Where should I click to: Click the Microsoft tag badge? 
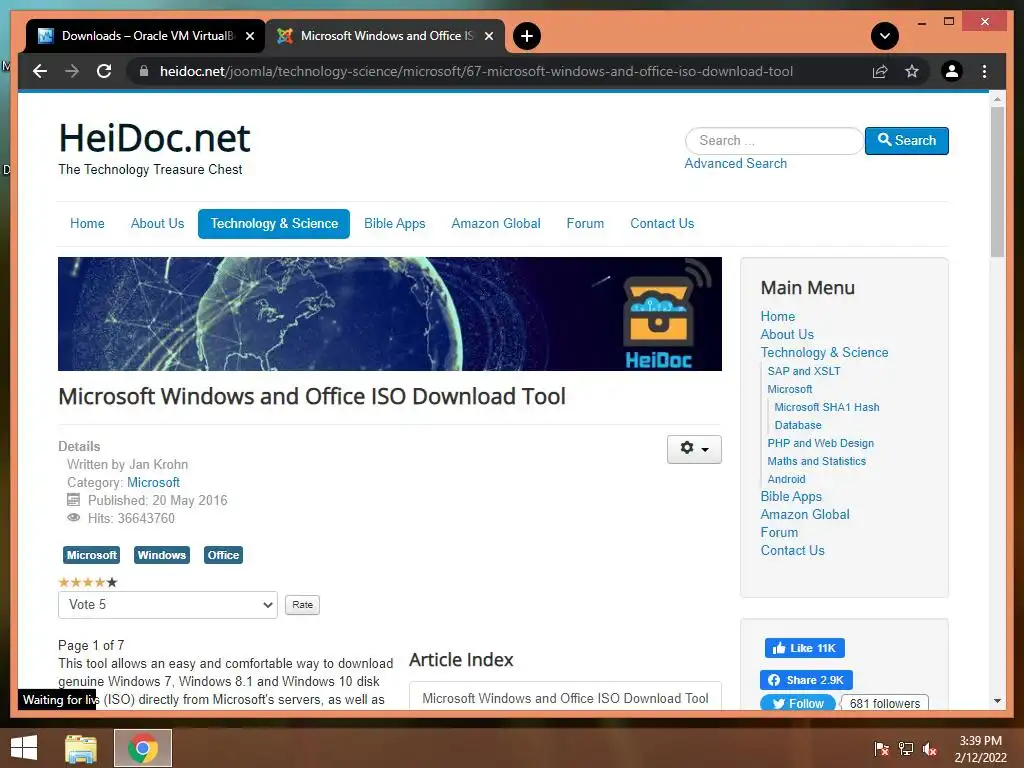pyautogui.click(x=91, y=555)
